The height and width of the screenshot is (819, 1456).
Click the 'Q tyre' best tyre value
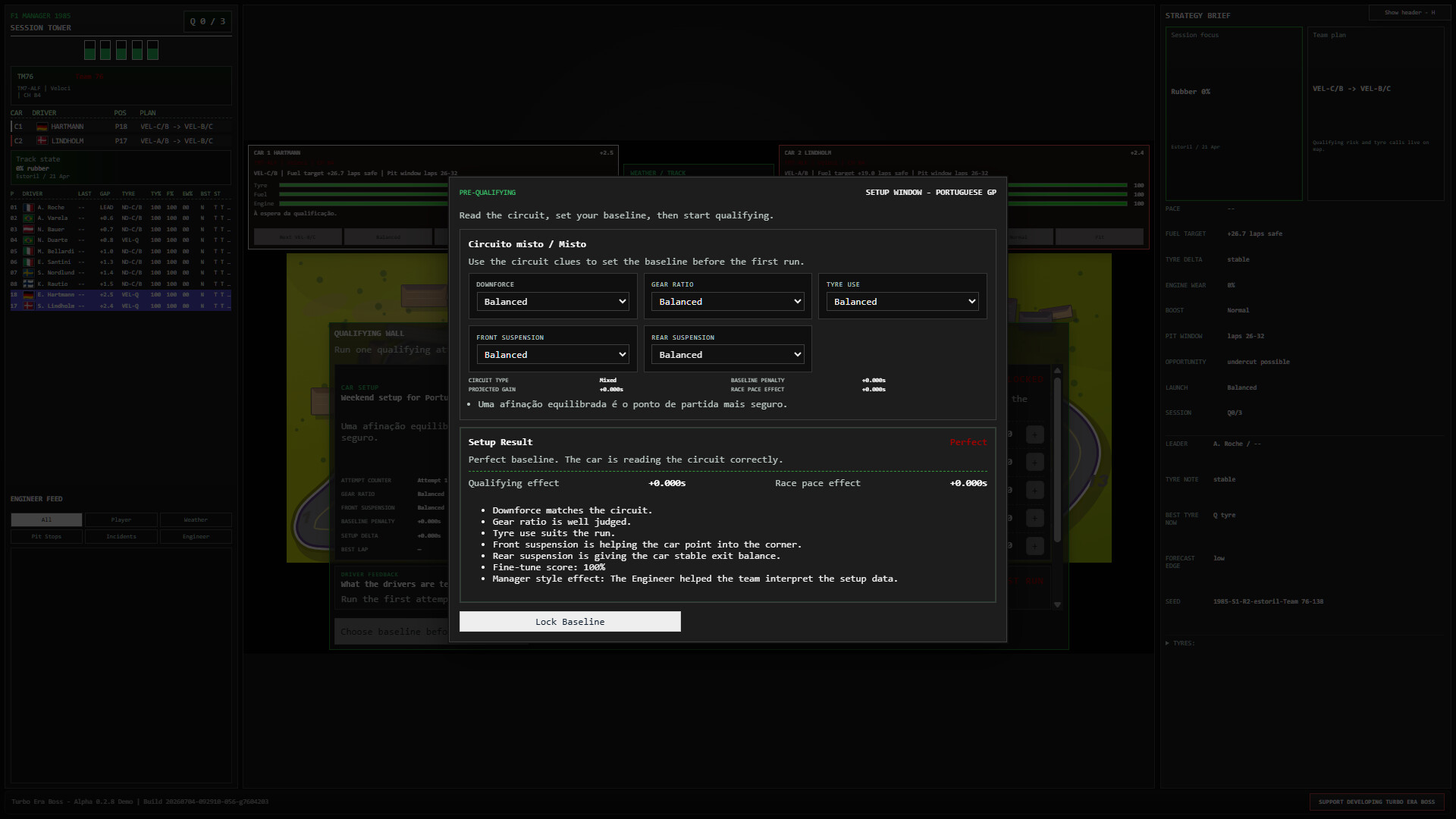(1224, 516)
